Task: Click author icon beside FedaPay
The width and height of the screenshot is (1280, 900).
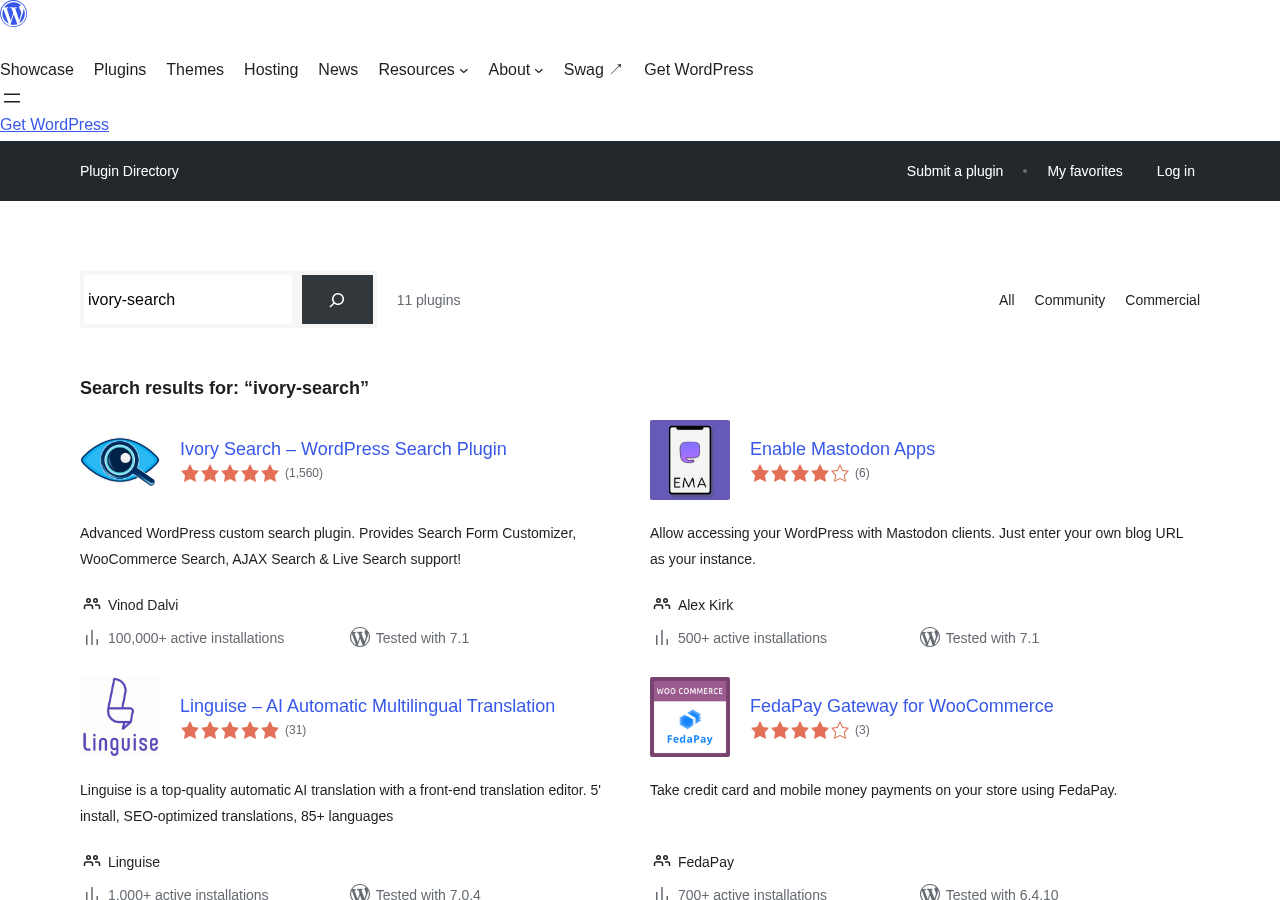Action: (662, 861)
